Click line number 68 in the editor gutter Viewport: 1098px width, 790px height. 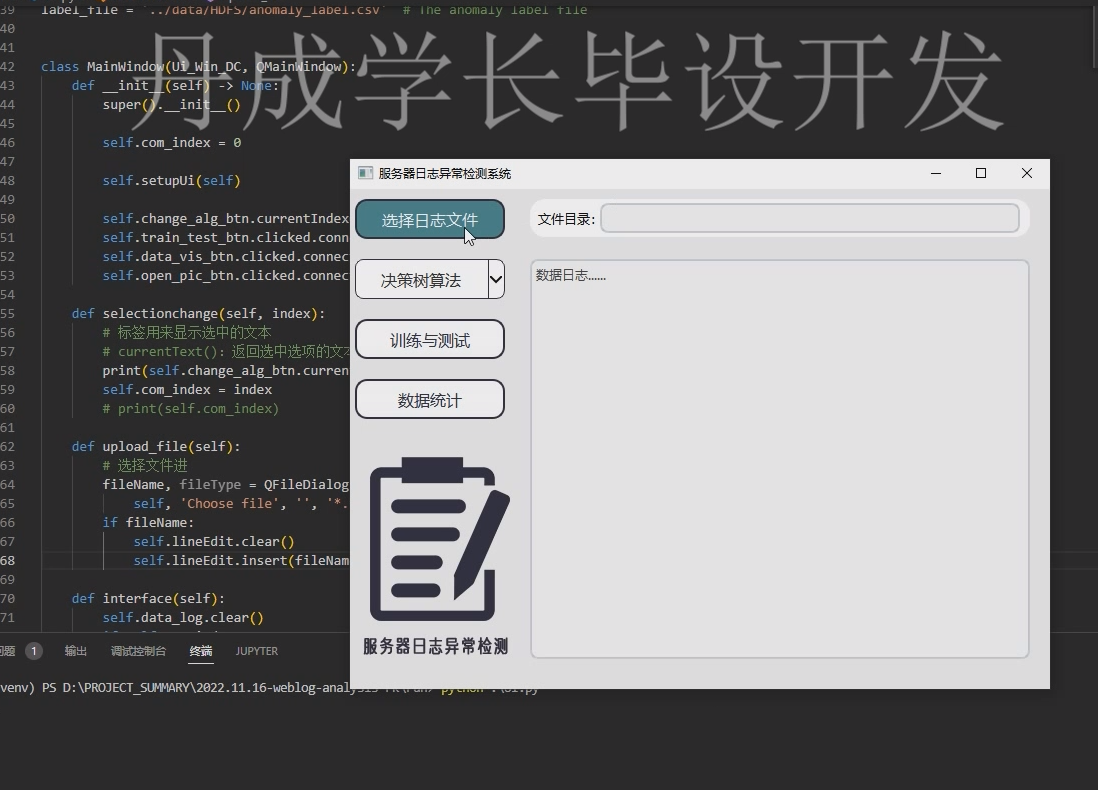(x=8, y=561)
